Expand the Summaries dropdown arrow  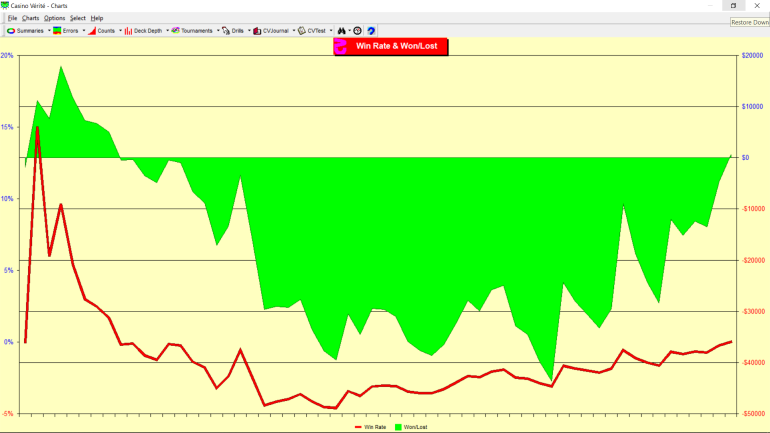tap(47, 31)
